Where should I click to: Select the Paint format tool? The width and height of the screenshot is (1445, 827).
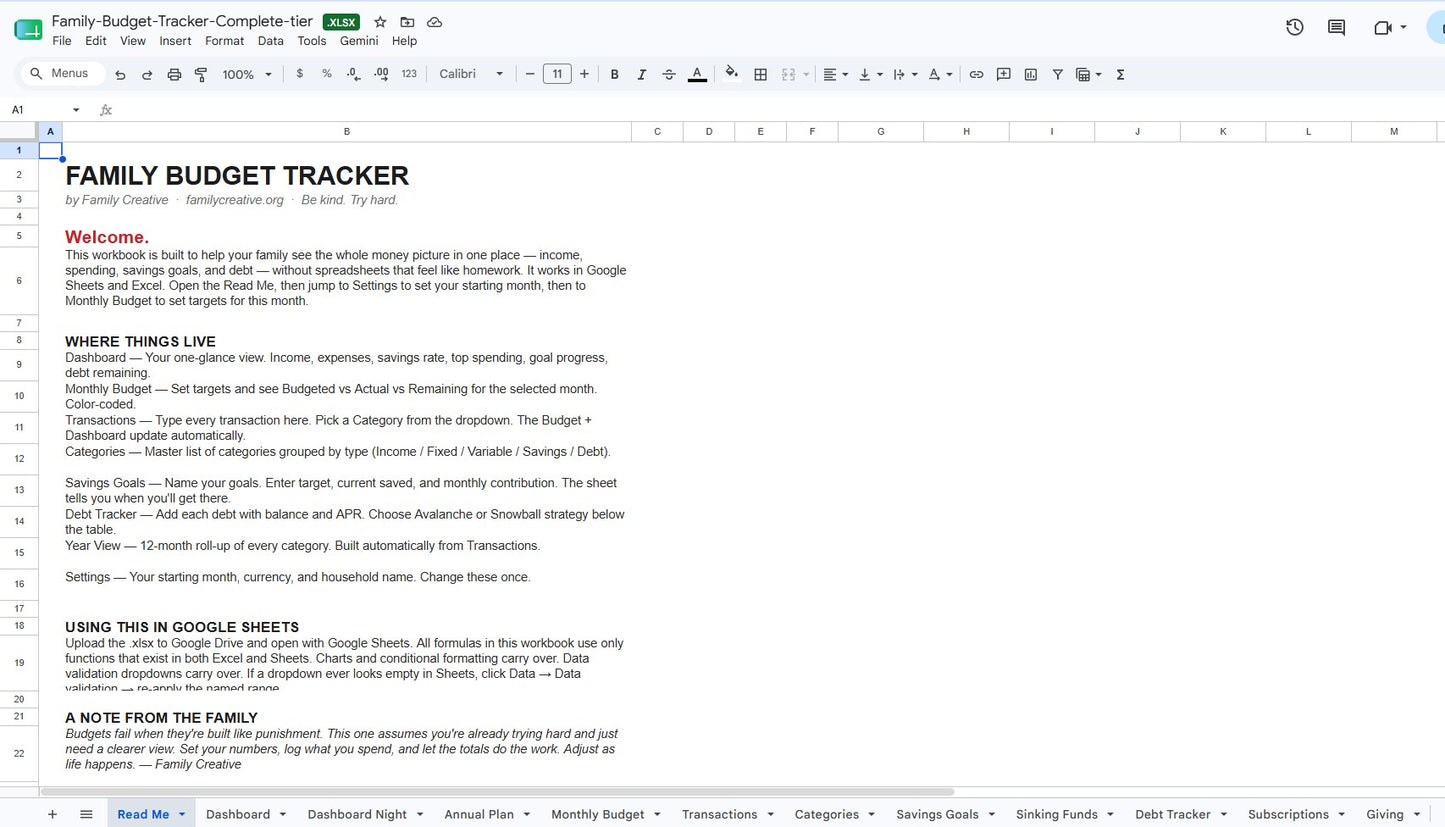[x=201, y=74]
